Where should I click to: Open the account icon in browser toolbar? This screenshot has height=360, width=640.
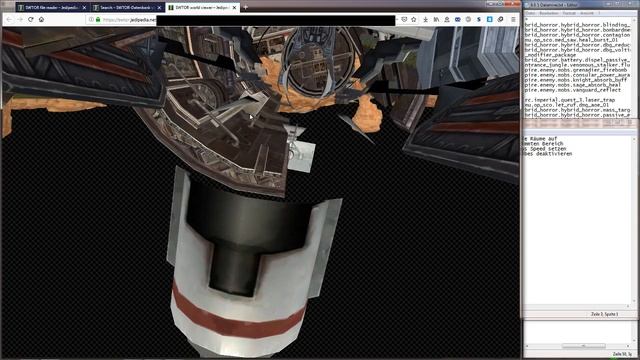click(x=447, y=19)
